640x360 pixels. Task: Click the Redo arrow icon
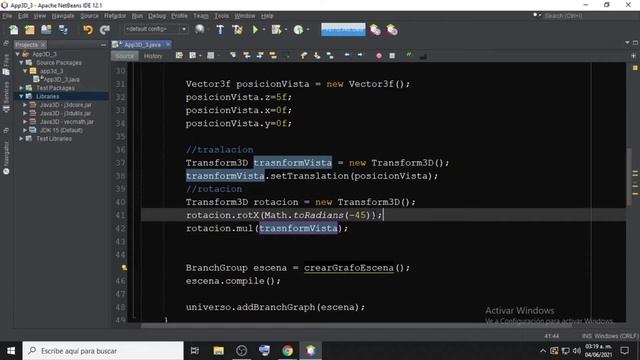105,30
